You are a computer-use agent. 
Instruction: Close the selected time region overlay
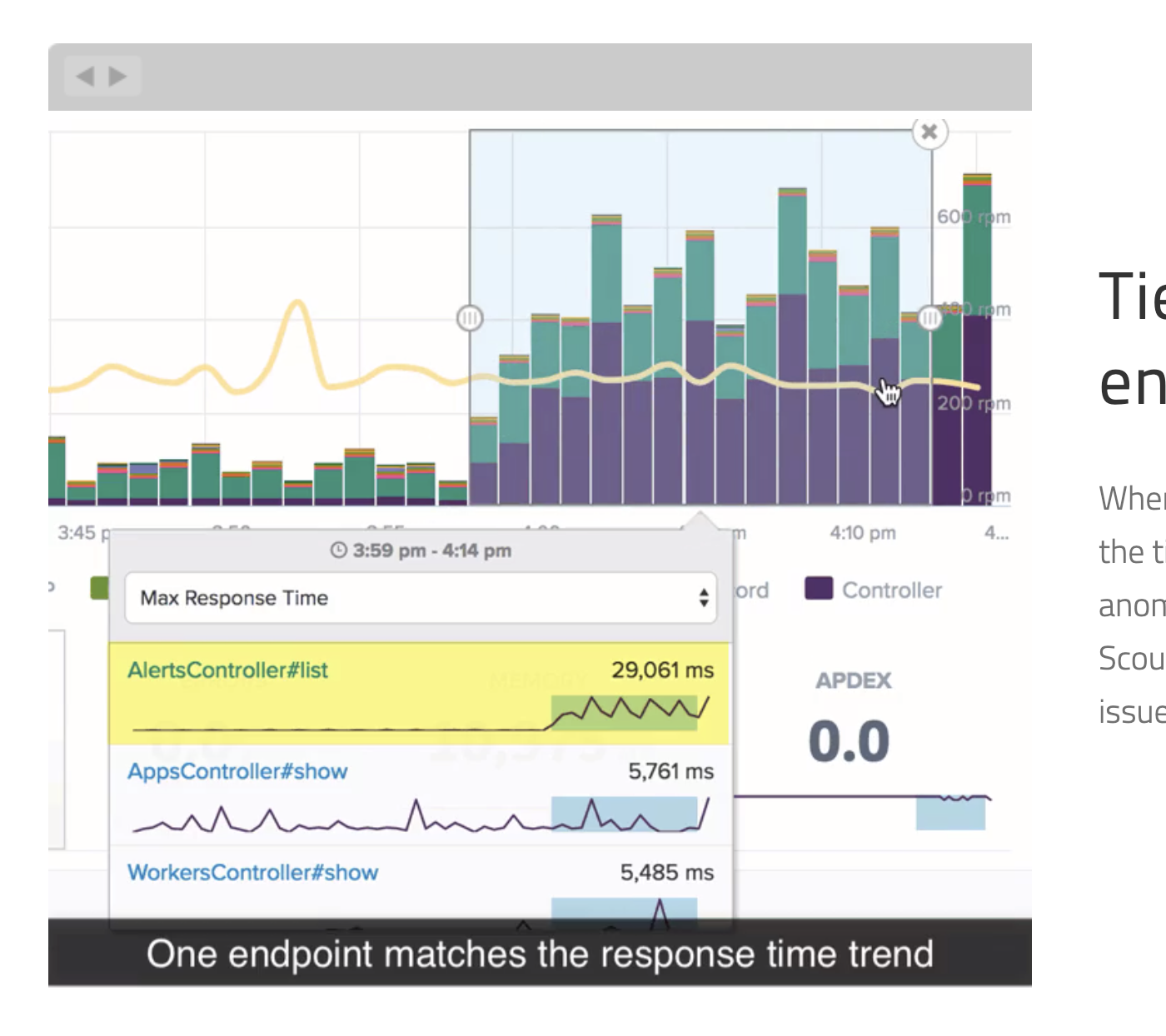click(x=929, y=132)
